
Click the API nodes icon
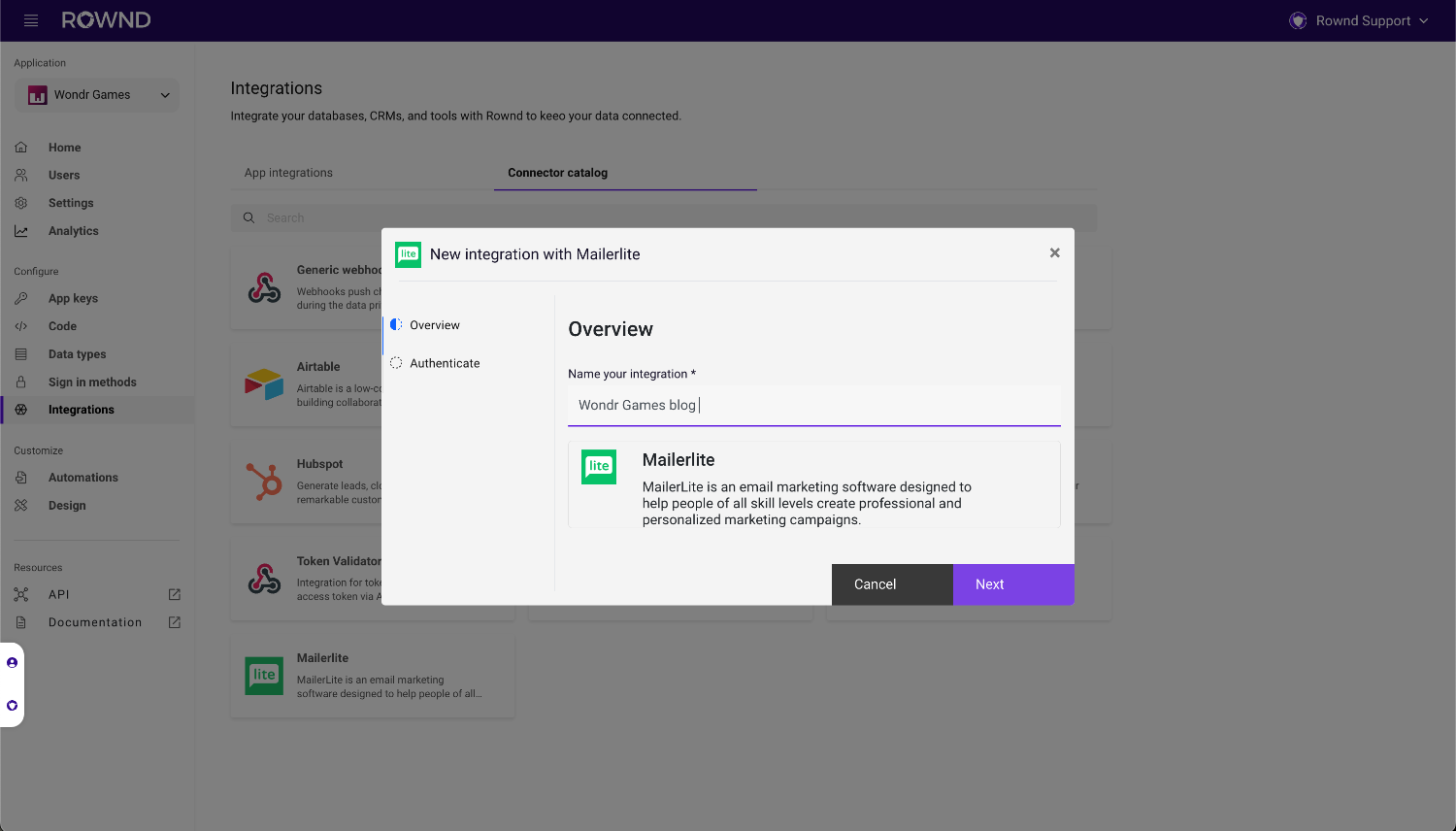pos(21,594)
